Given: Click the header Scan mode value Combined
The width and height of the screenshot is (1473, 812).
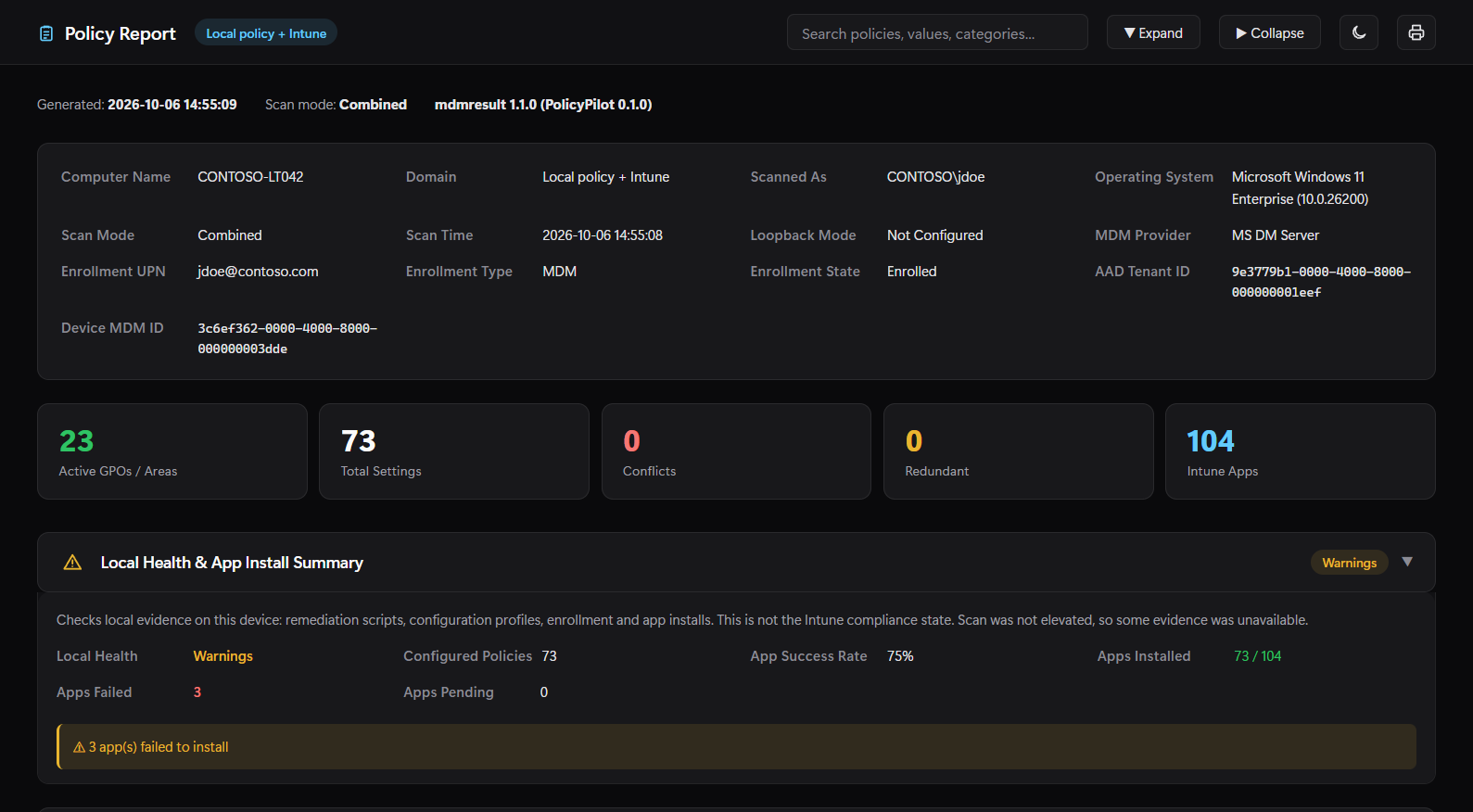Looking at the screenshot, I should tap(373, 105).
